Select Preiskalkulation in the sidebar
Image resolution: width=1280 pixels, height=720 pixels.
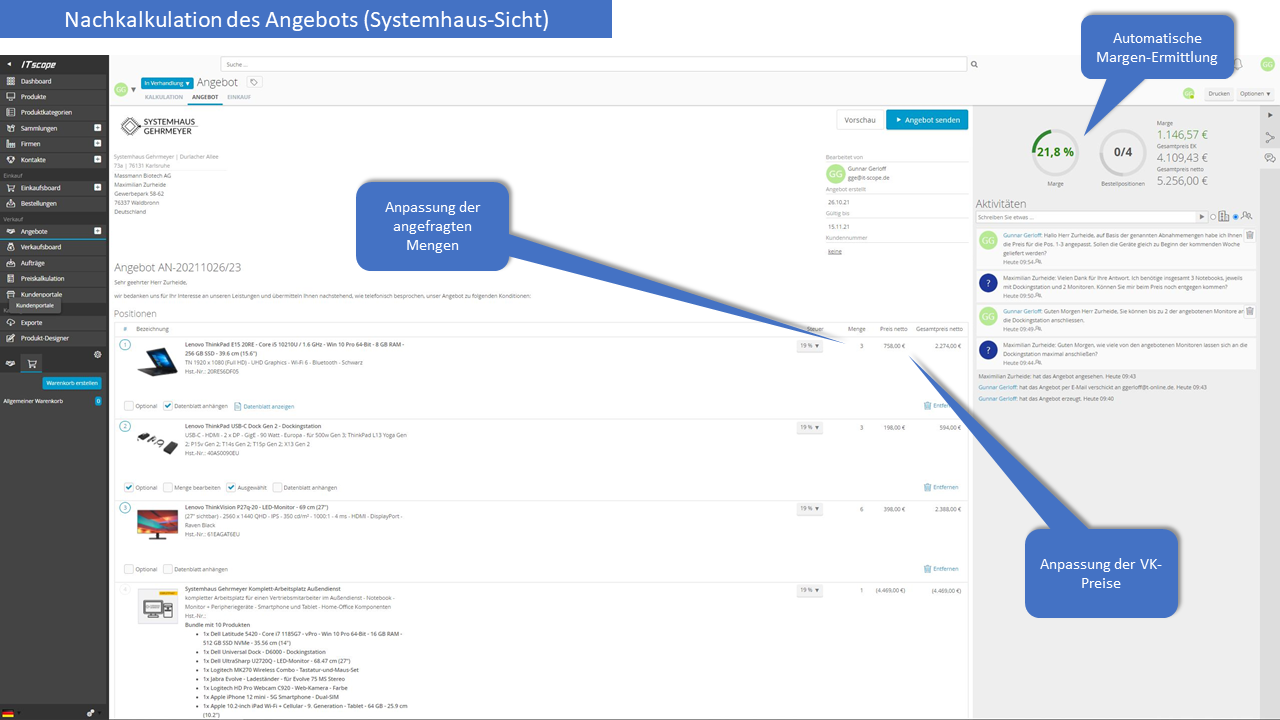(x=50, y=278)
